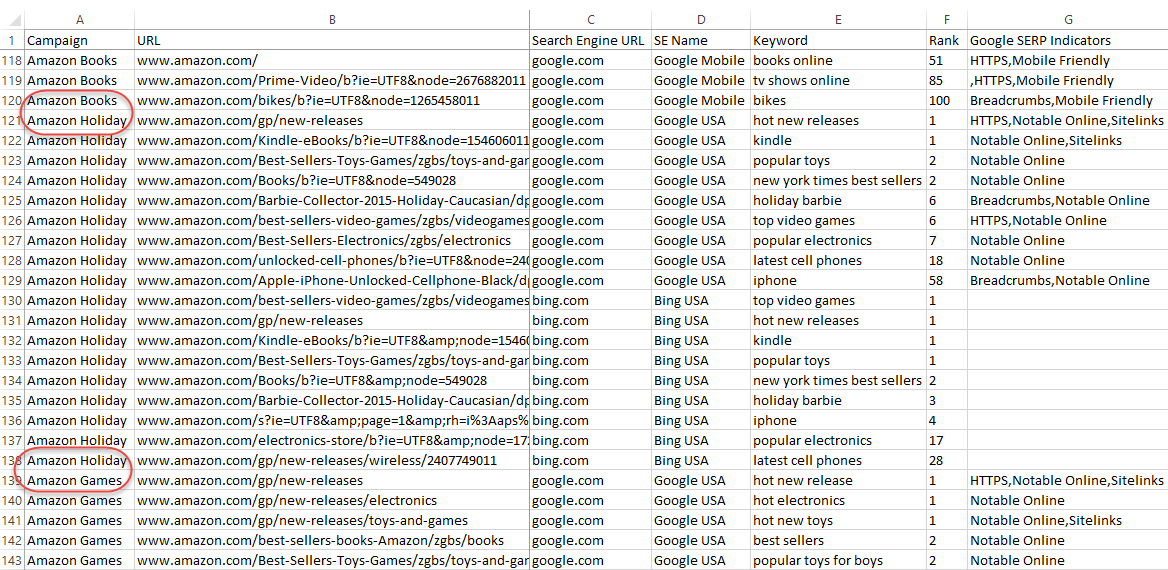The height and width of the screenshot is (570, 1168).
Task: Select the "popular toys for boys" cell
Action: click(838, 561)
